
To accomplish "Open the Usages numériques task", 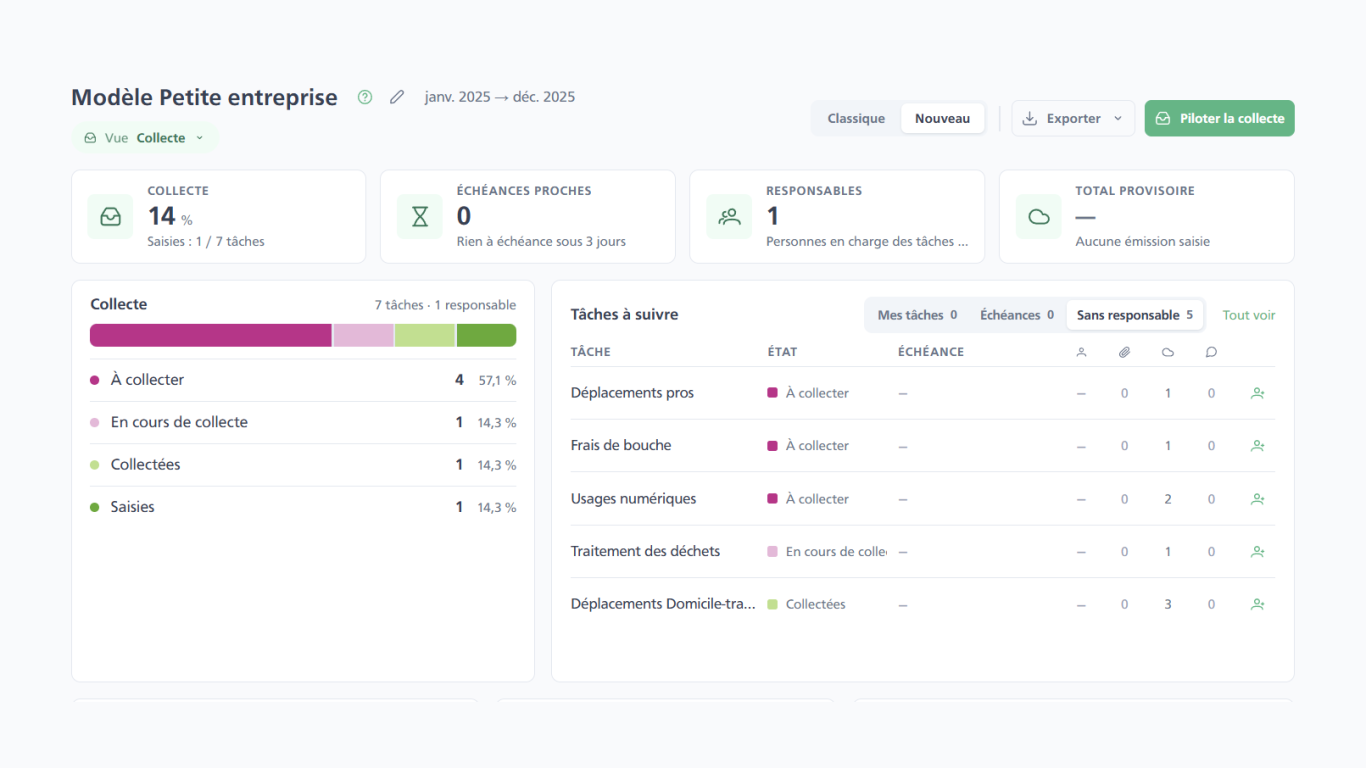I will tap(633, 499).
